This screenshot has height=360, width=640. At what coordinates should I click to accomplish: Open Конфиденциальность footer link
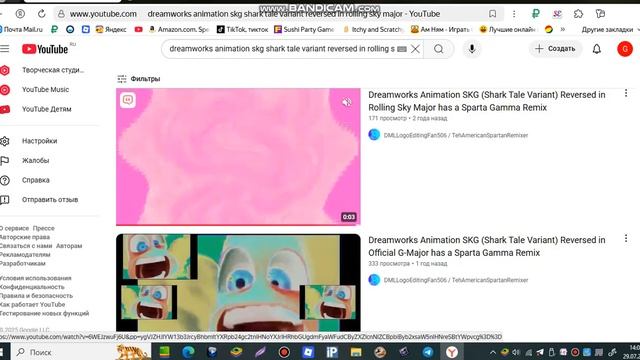click(32, 287)
